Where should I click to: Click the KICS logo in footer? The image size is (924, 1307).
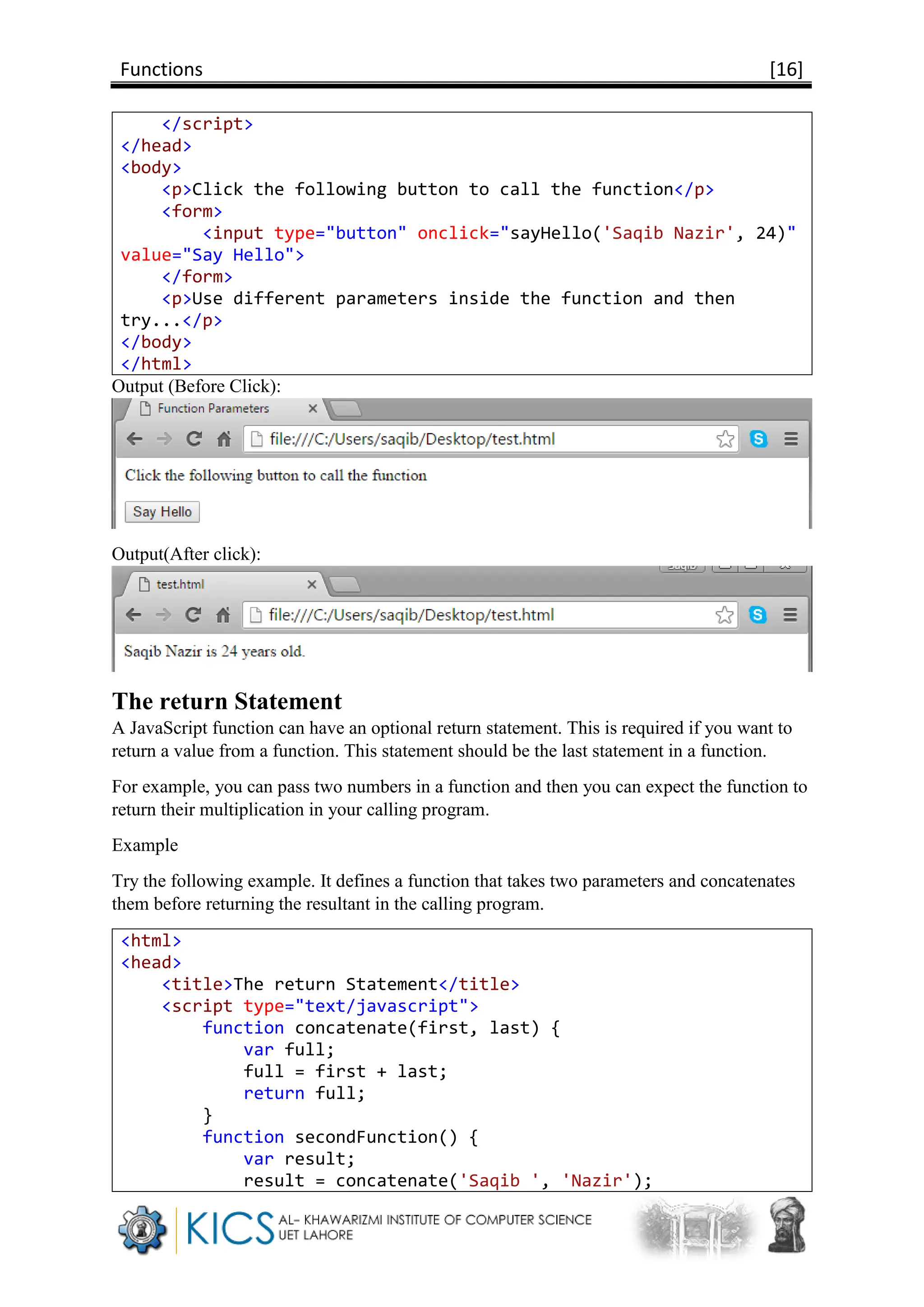[x=230, y=1228]
